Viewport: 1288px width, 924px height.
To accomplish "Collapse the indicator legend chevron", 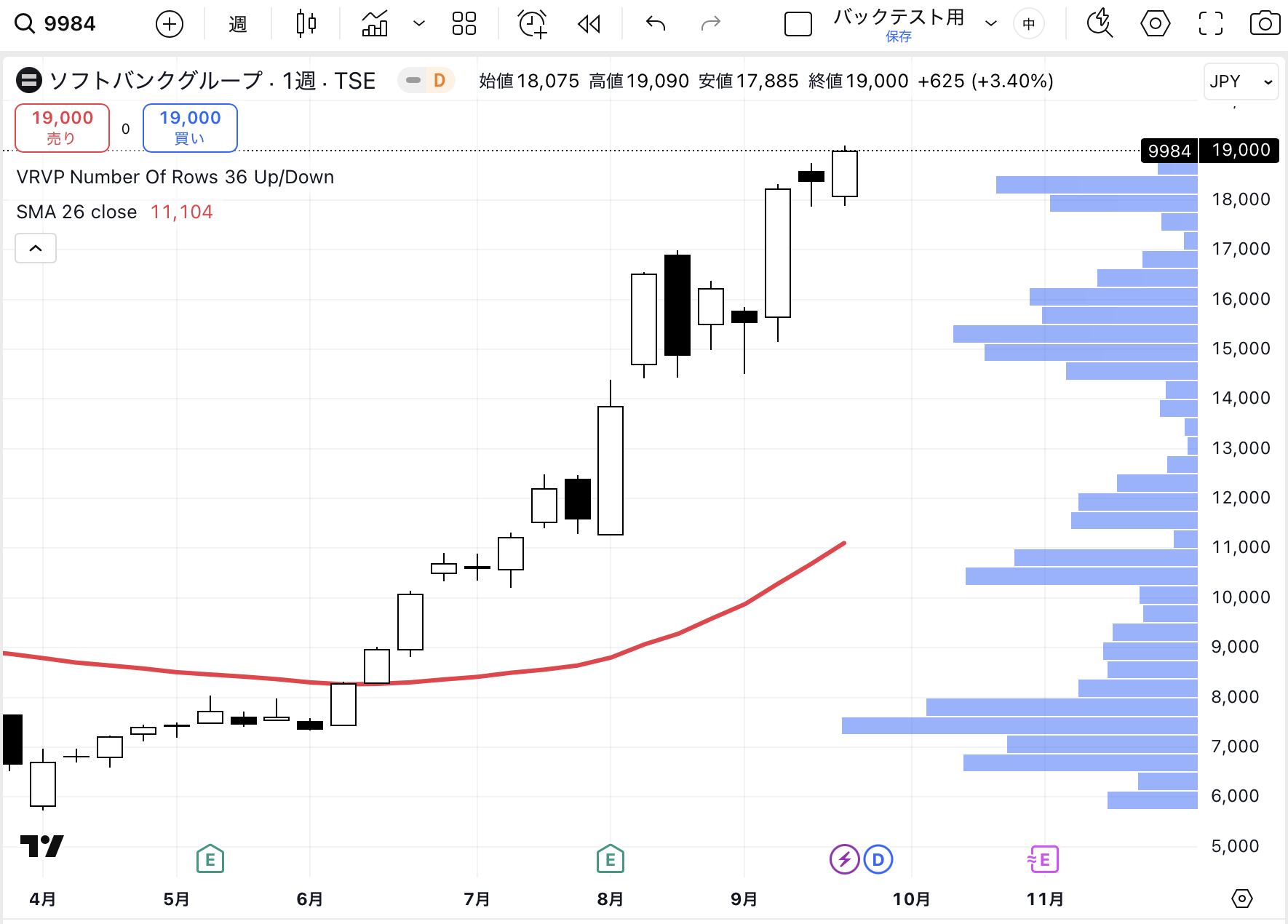I will coord(36,249).
